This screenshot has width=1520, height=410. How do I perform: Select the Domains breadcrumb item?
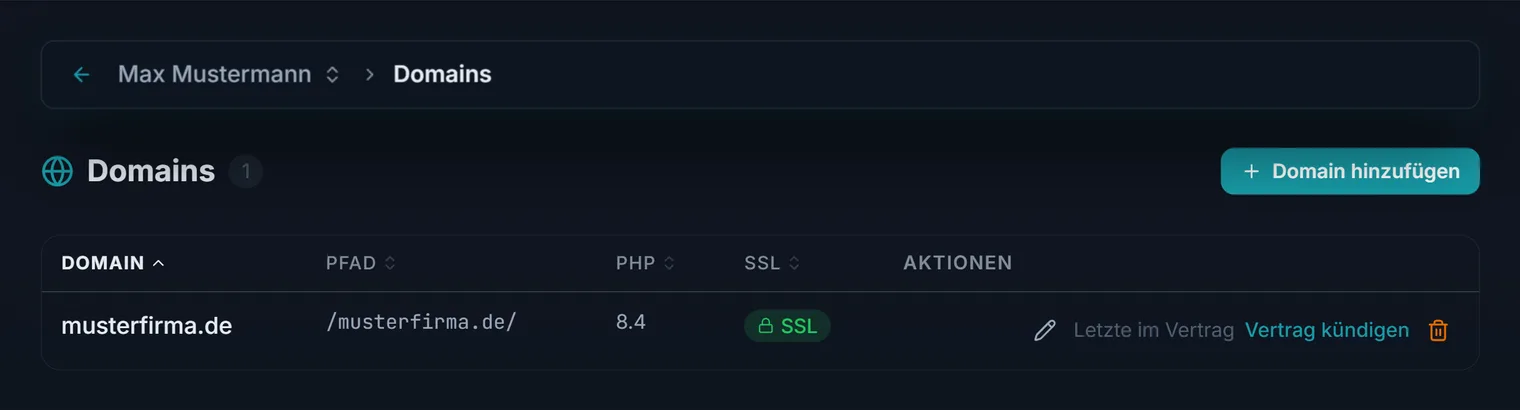click(442, 74)
